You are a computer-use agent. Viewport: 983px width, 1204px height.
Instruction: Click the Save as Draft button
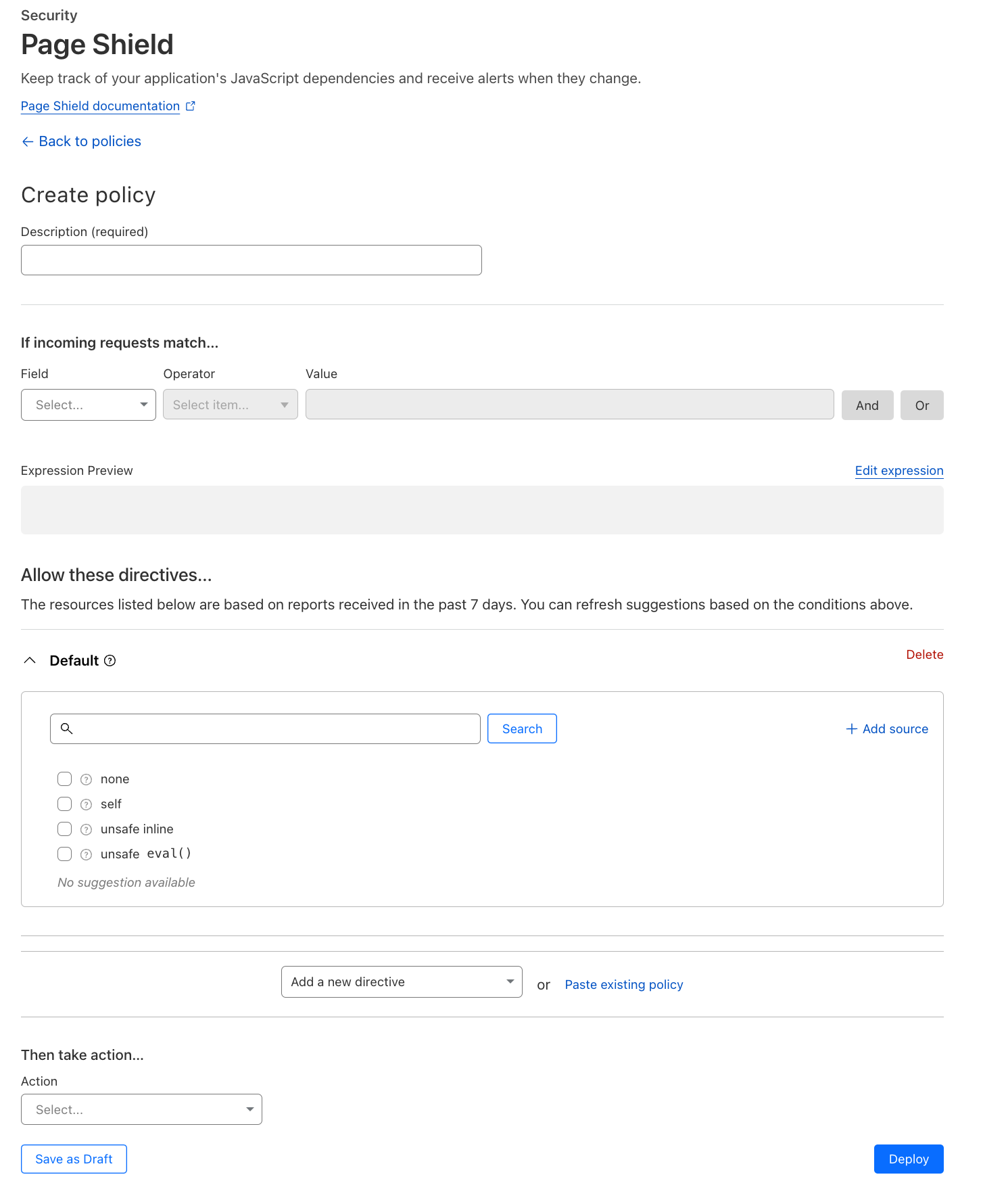click(74, 1159)
